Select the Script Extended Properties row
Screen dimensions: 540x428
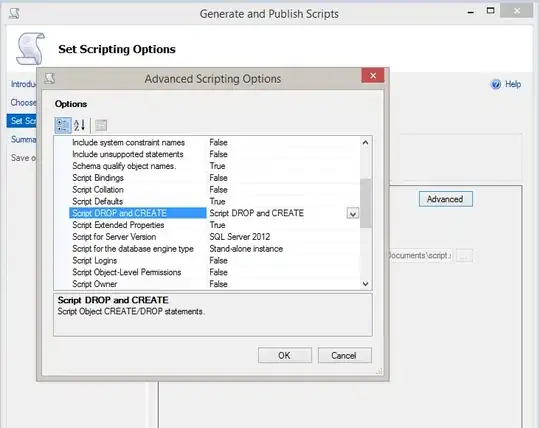[x=214, y=225]
